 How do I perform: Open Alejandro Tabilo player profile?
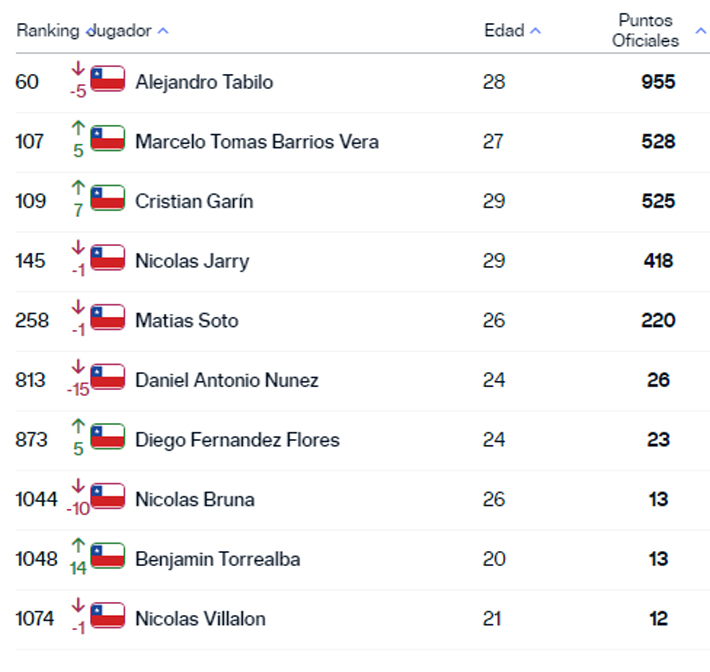(204, 82)
